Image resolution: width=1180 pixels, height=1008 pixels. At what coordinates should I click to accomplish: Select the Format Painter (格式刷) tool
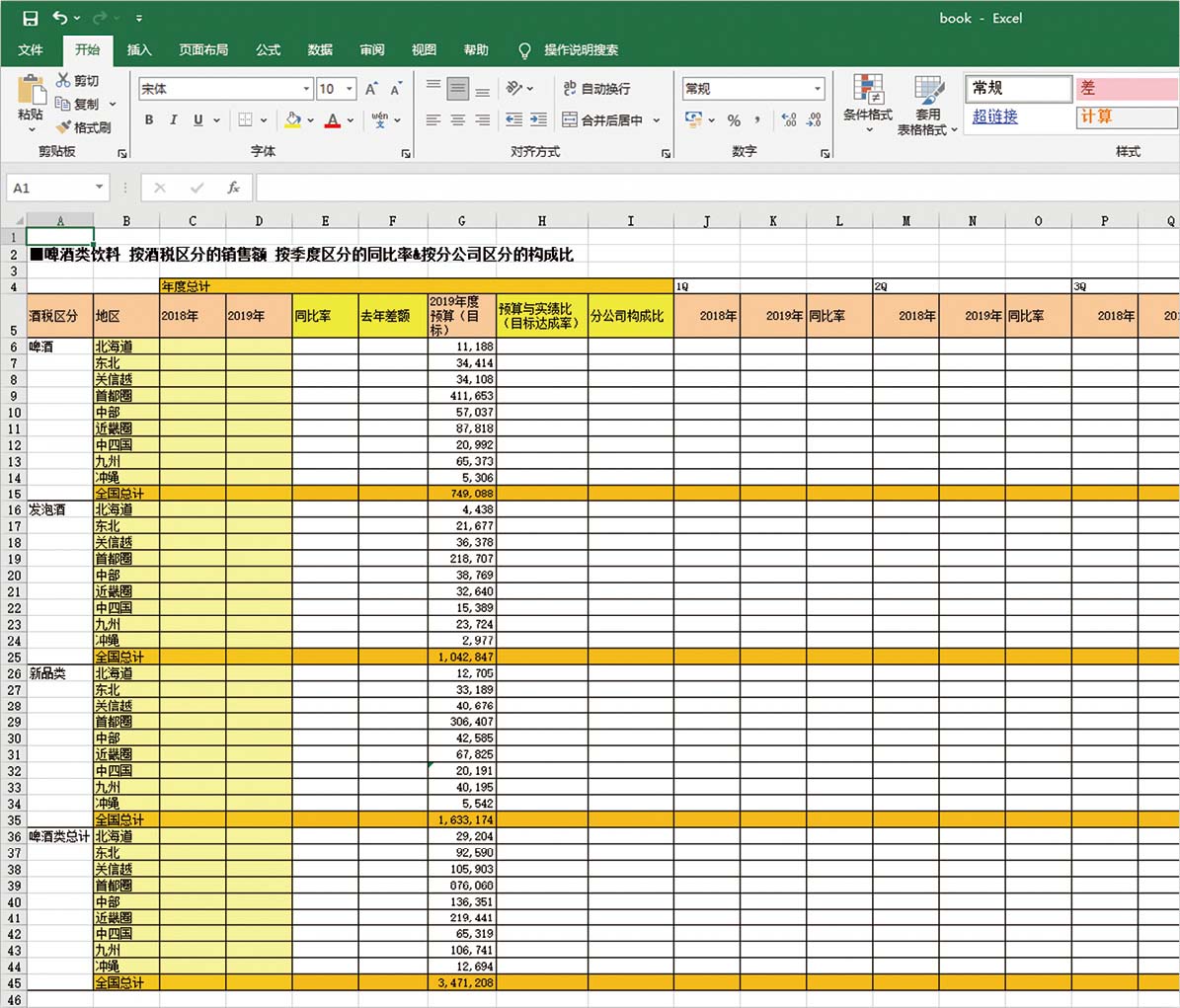click(84, 127)
